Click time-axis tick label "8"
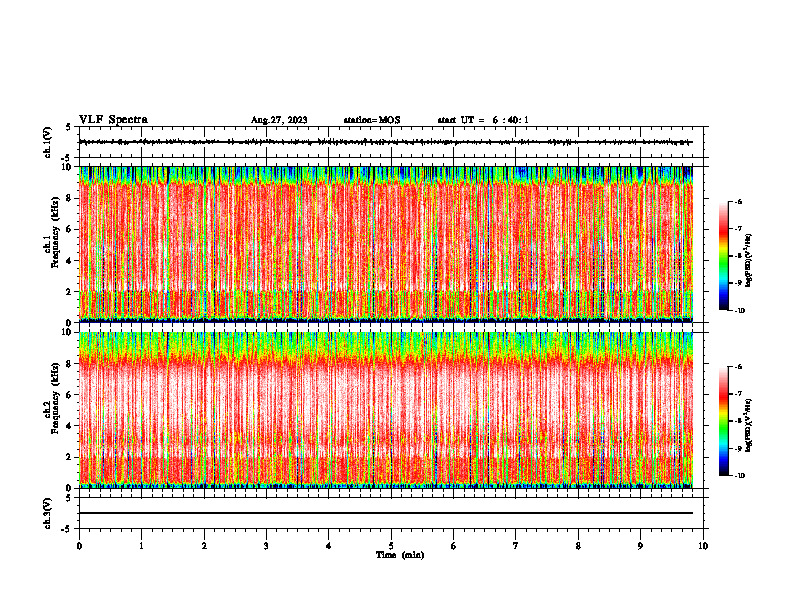 [x=578, y=546]
